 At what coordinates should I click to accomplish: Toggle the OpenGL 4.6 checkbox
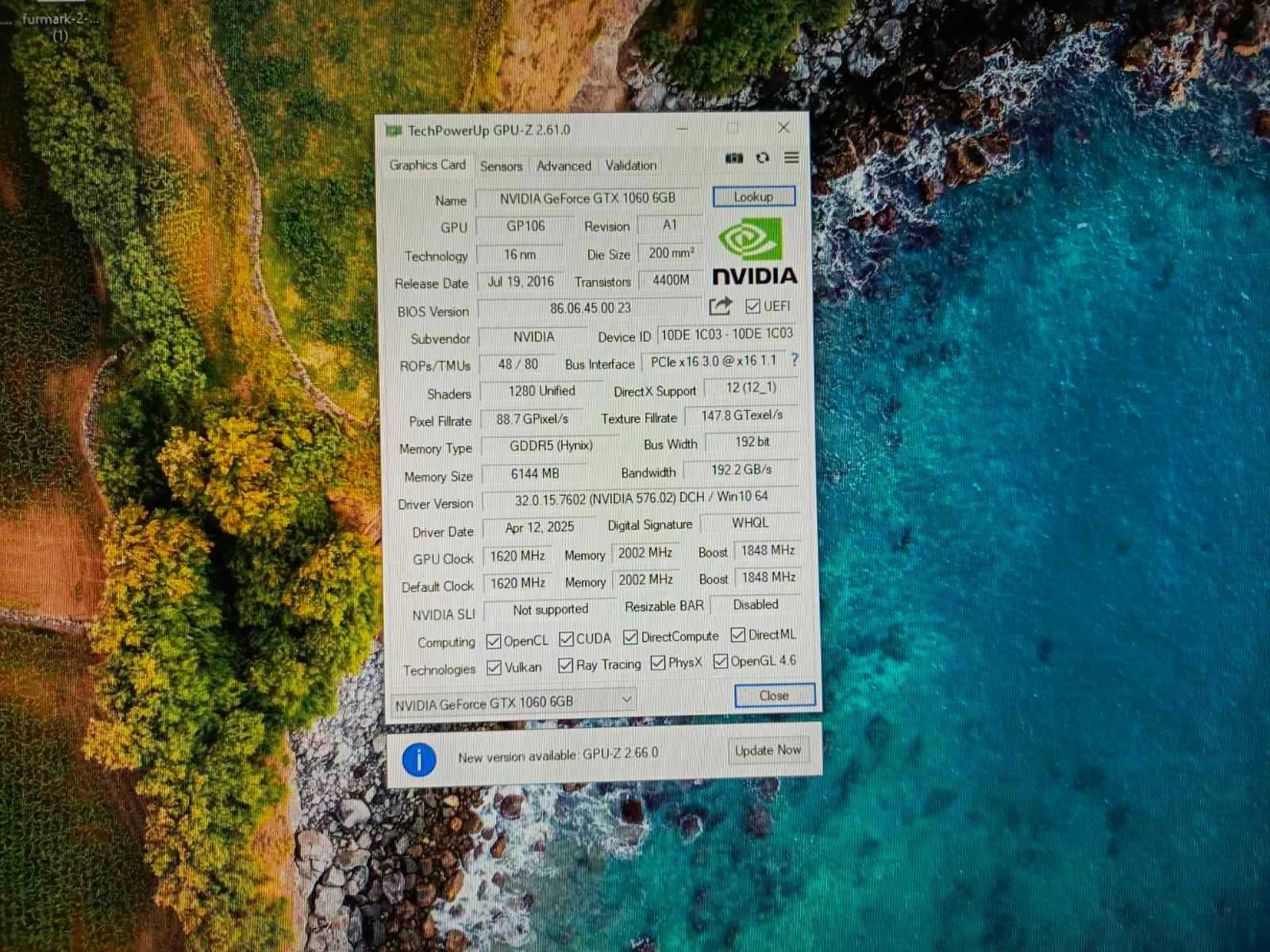(721, 661)
